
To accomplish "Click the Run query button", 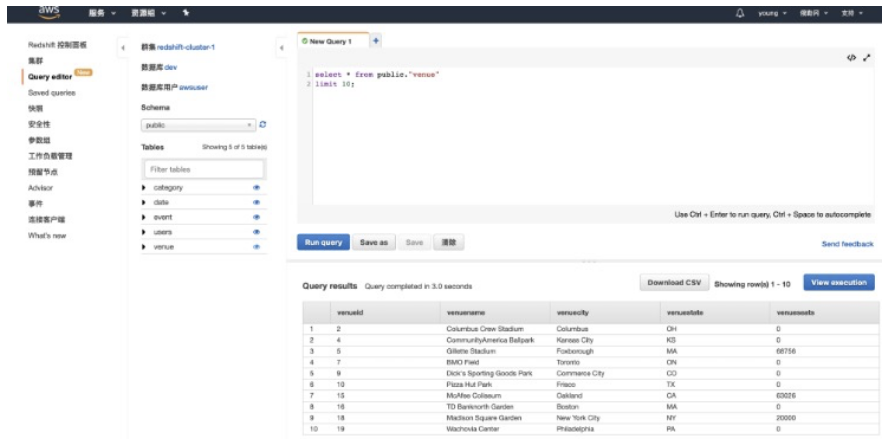I will pos(324,243).
